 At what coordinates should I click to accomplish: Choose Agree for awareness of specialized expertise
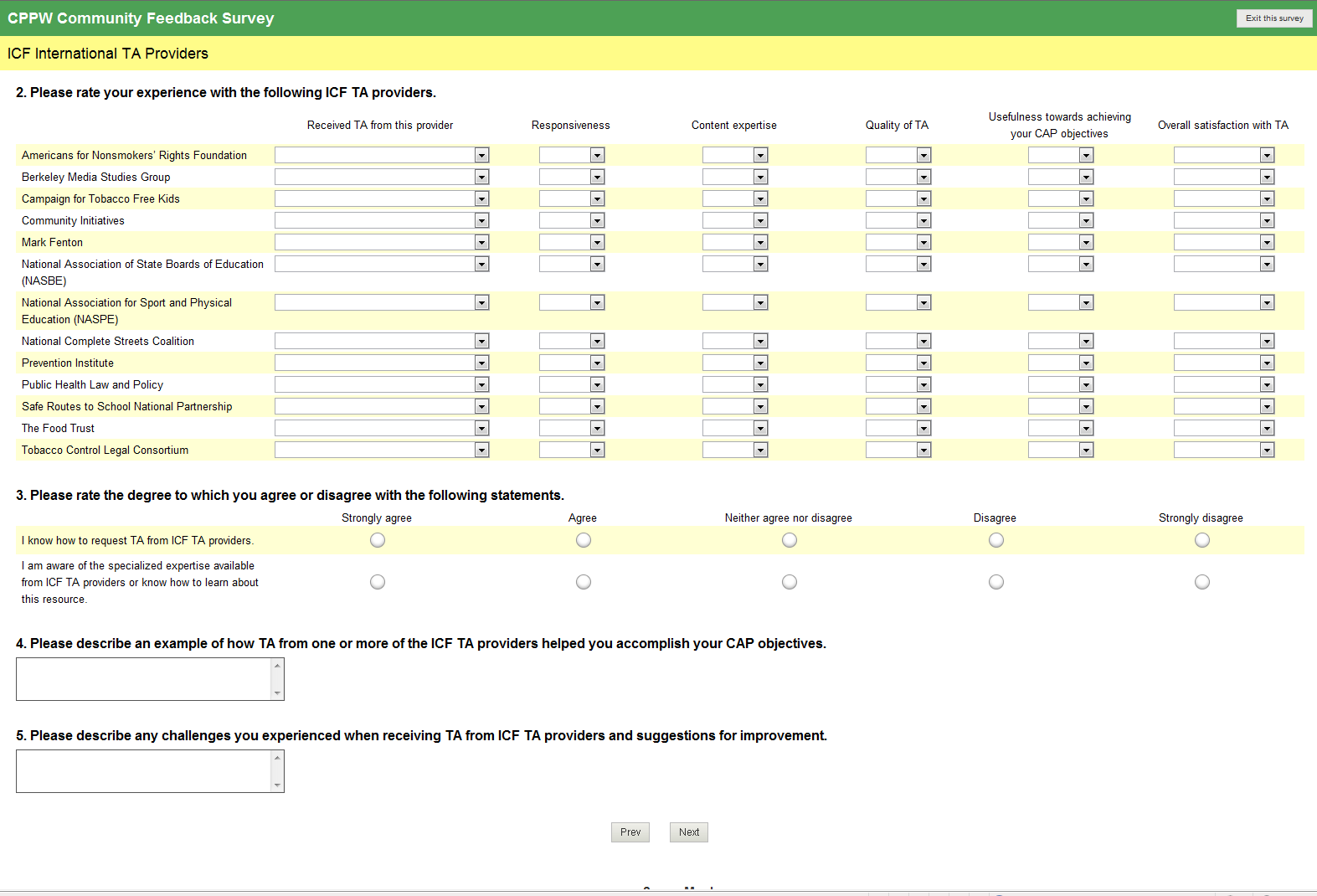[584, 582]
